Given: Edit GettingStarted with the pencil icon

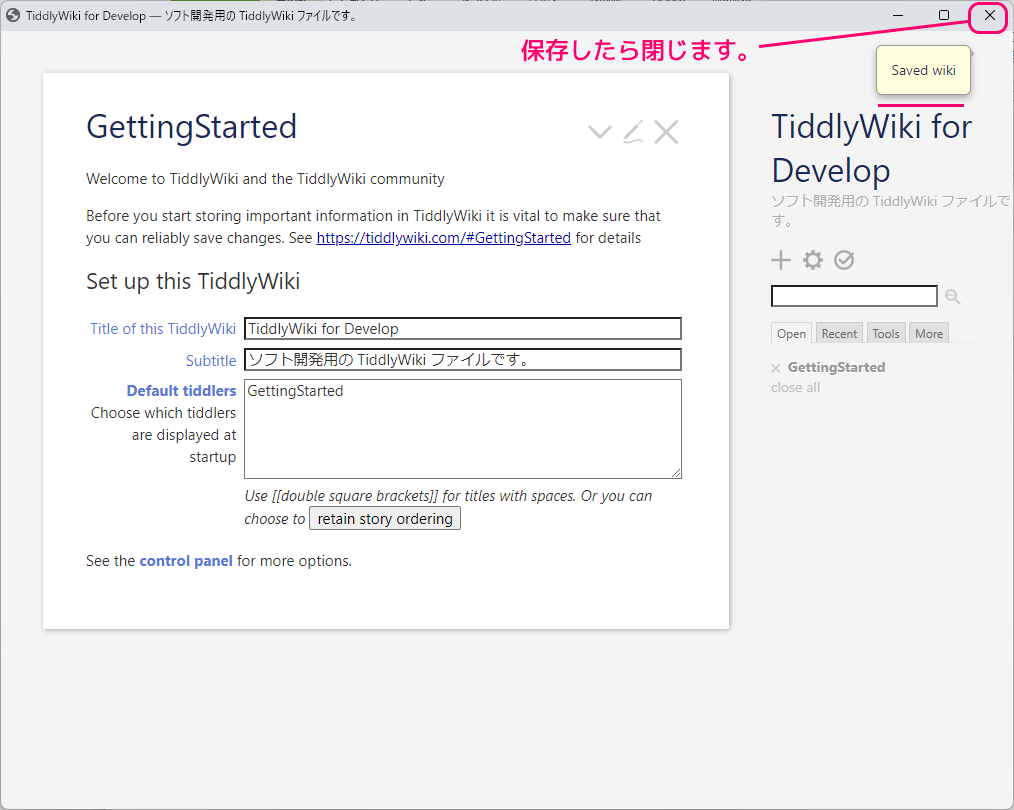Looking at the screenshot, I should (633, 131).
